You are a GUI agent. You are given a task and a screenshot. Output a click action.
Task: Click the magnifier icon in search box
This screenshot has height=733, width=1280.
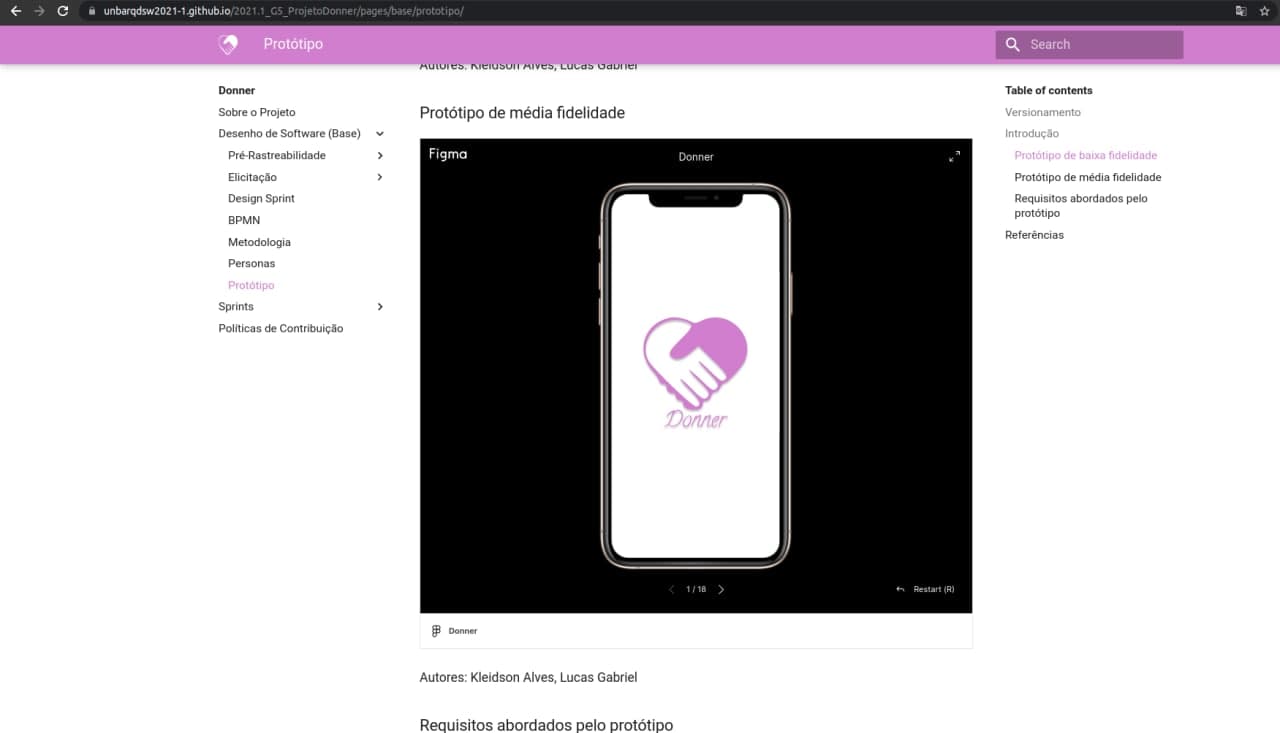(1012, 44)
